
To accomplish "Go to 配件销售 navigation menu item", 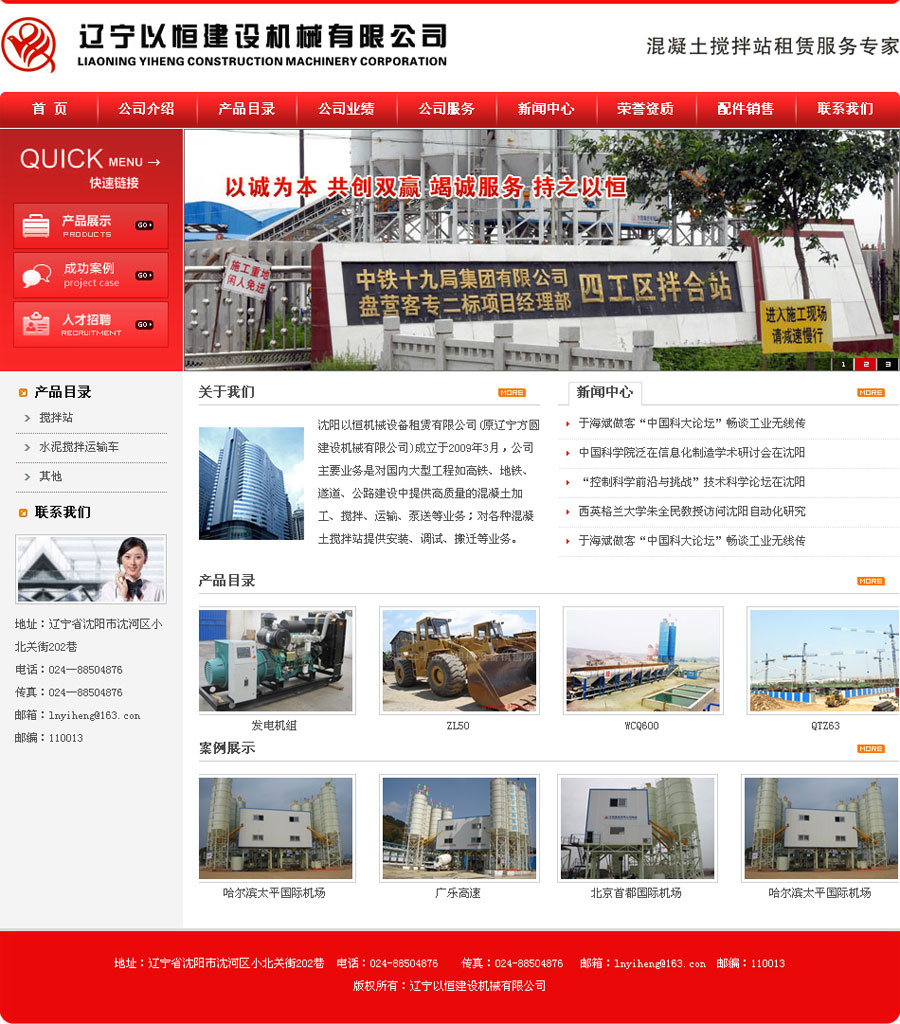I will pyautogui.click(x=745, y=109).
